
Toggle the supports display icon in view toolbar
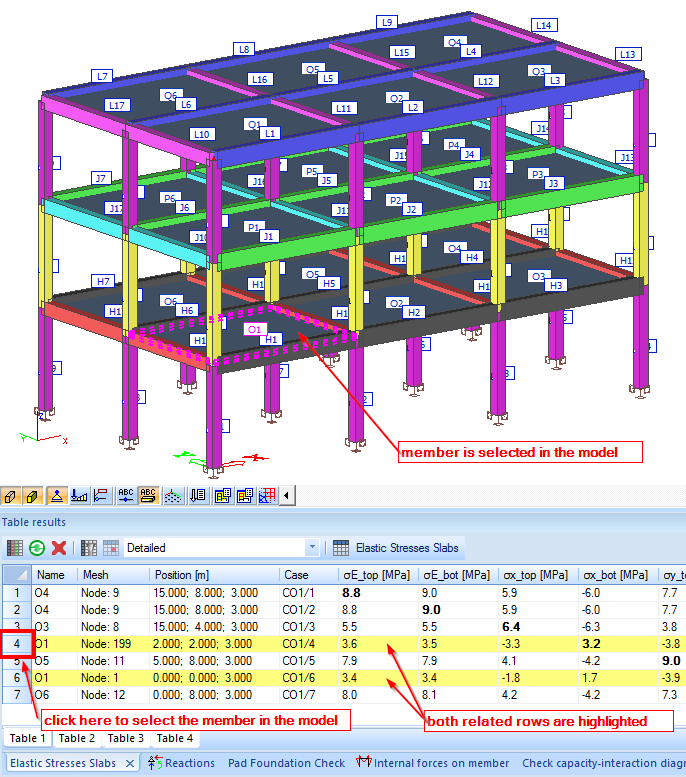[x=57, y=495]
